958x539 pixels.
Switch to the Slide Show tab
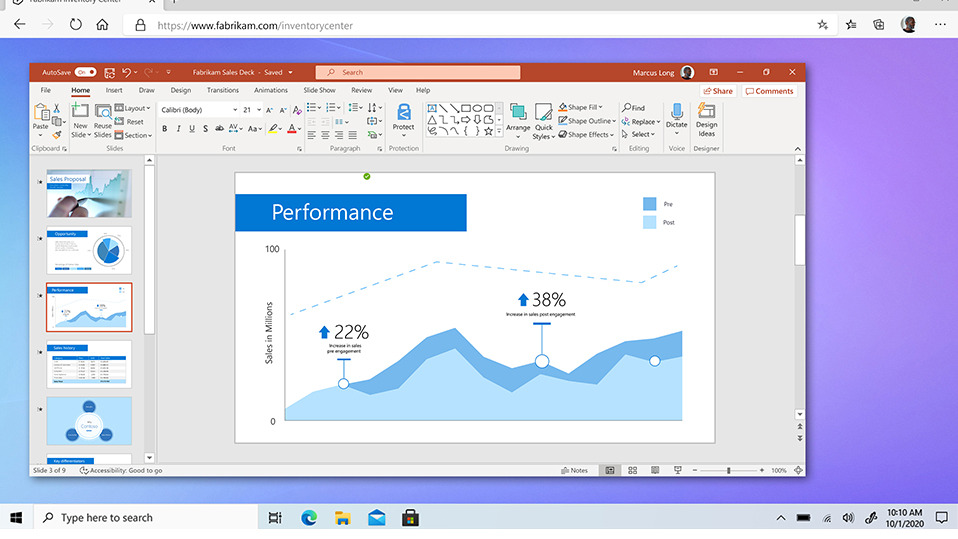(320, 90)
